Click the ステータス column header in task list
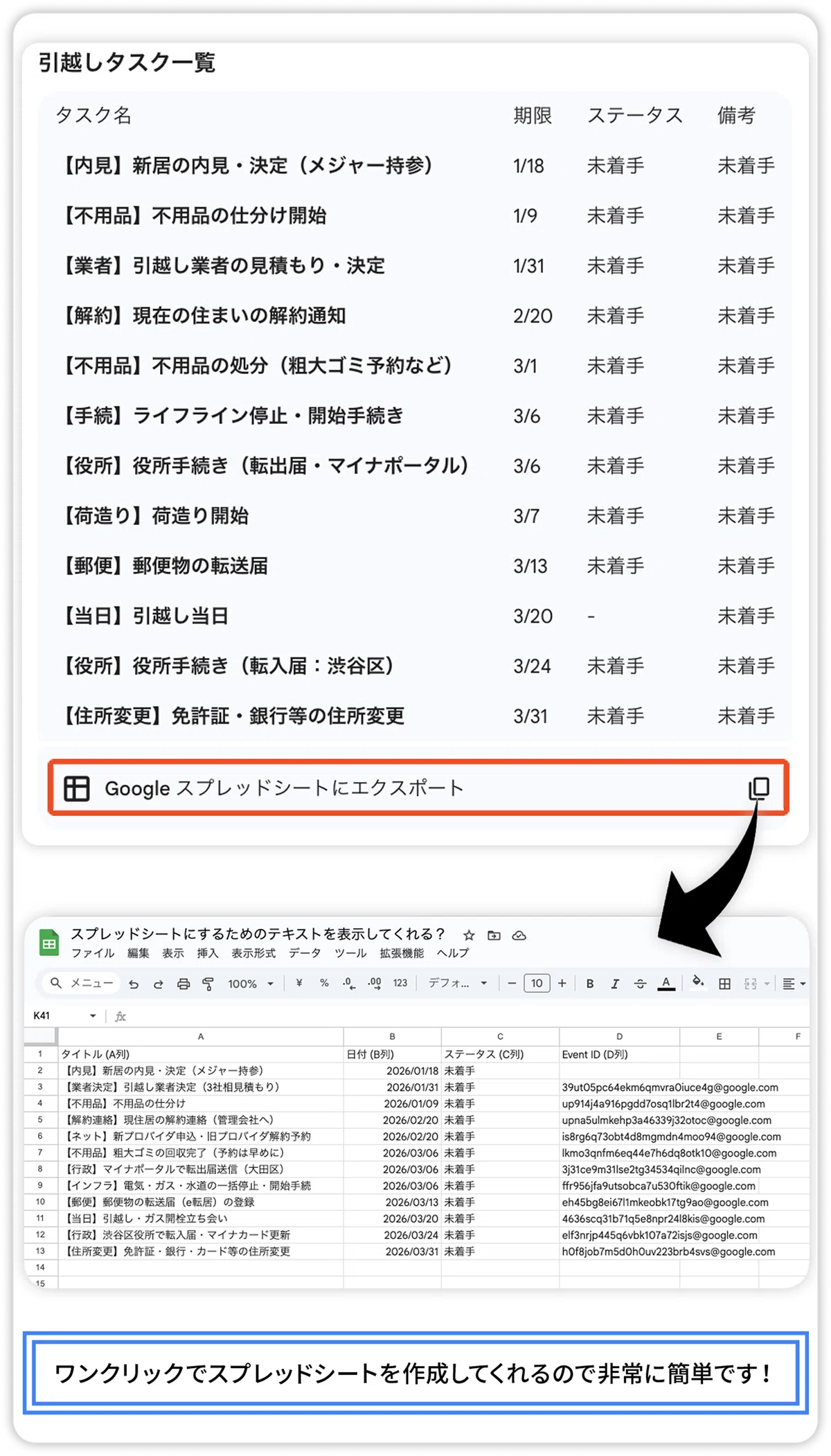Viewport: 831px width, 1456px height. click(635, 115)
